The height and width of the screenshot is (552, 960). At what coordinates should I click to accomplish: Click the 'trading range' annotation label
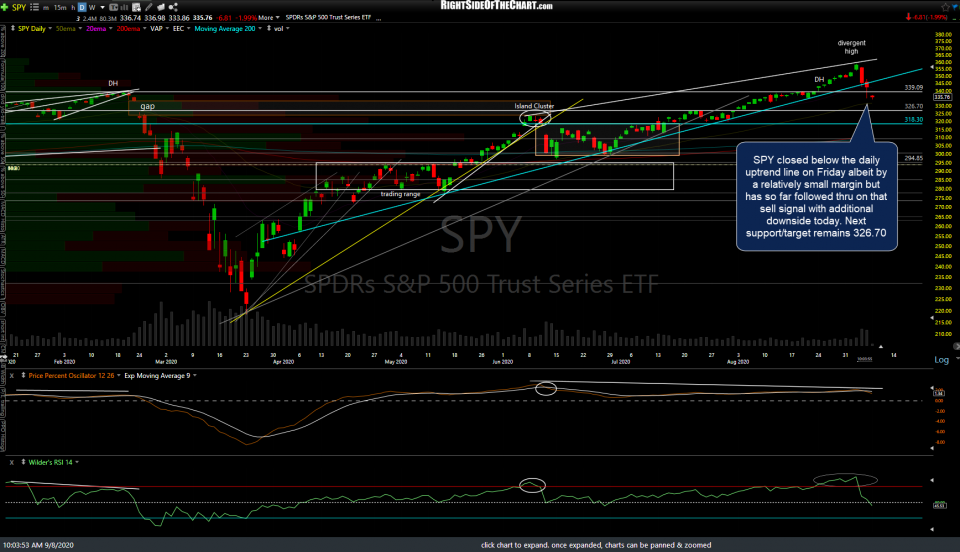tap(400, 194)
